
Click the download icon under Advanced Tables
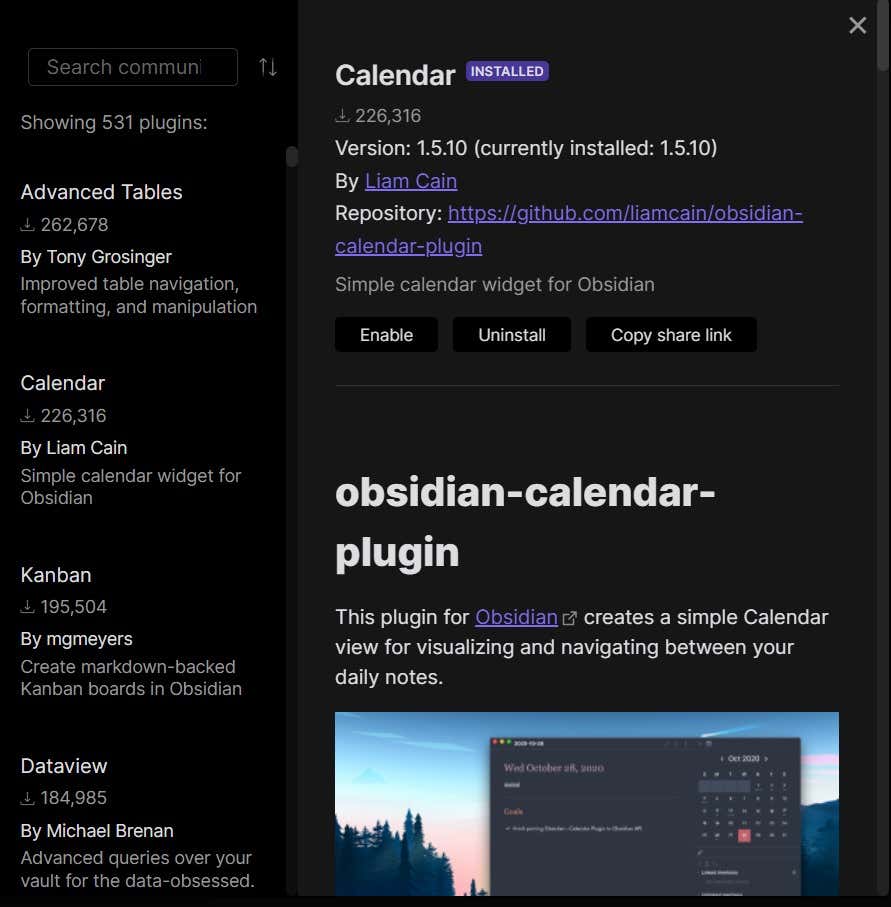click(28, 225)
